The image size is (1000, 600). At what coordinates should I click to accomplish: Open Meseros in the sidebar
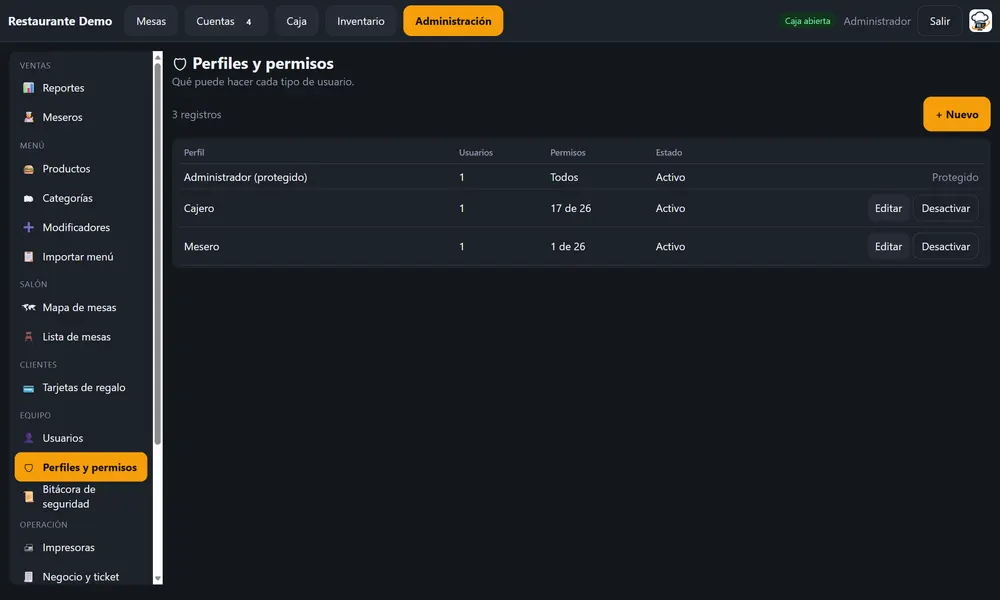[81, 117]
